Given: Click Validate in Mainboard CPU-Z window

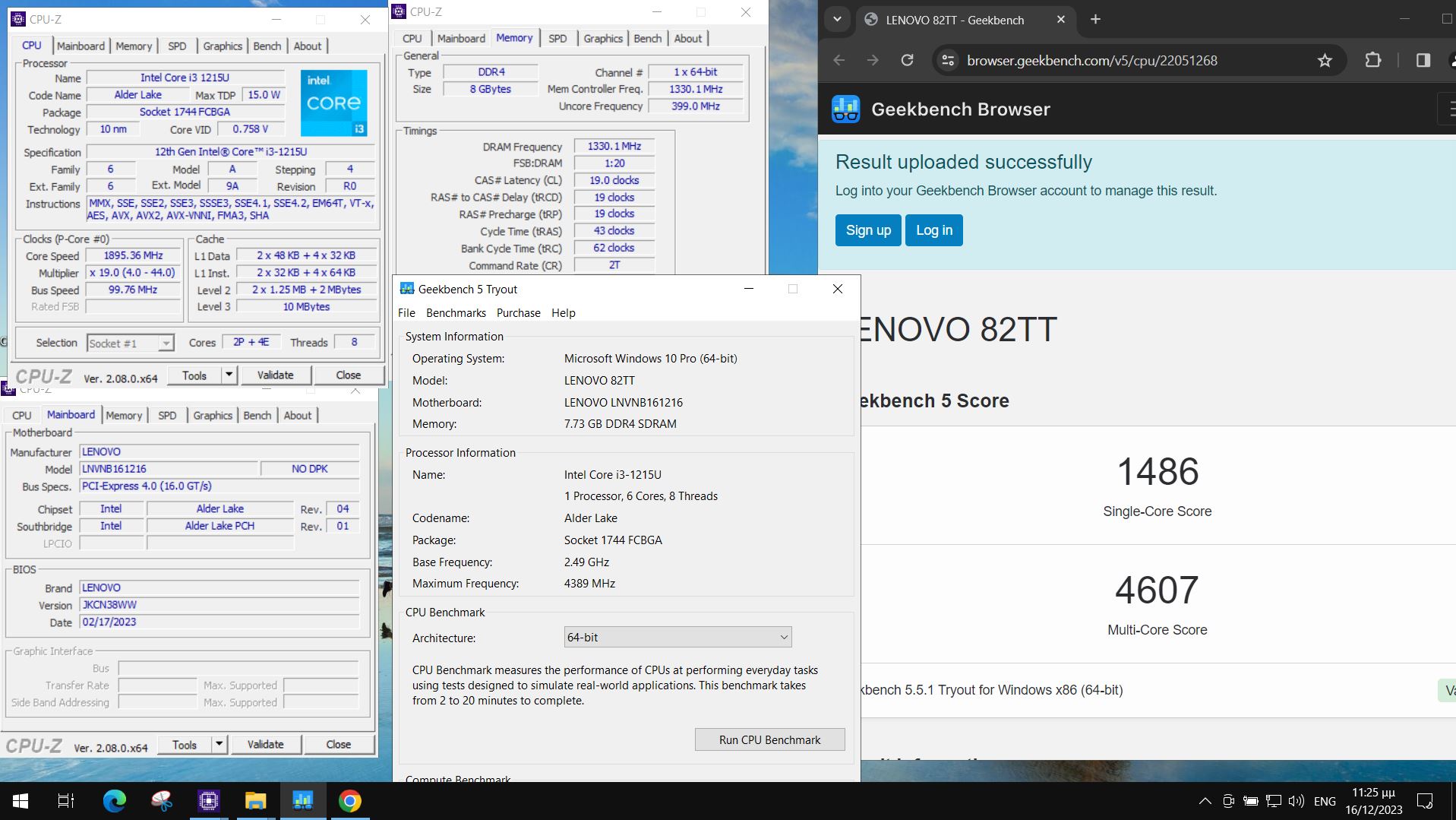Looking at the screenshot, I should [265, 744].
